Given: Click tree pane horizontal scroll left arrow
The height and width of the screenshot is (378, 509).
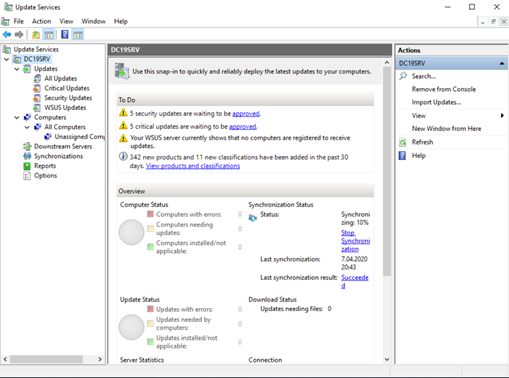Looking at the screenshot, I should 5,359.
